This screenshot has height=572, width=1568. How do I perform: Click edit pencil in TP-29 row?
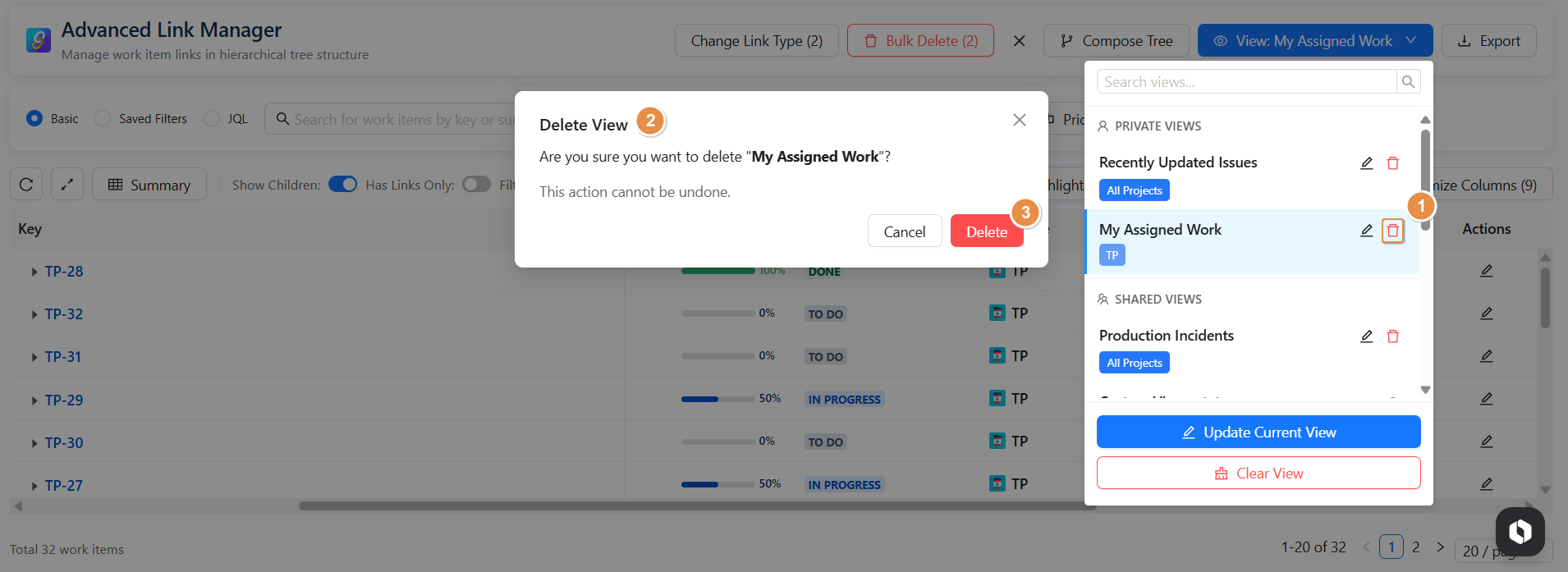pyautogui.click(x=1487, y=399)
